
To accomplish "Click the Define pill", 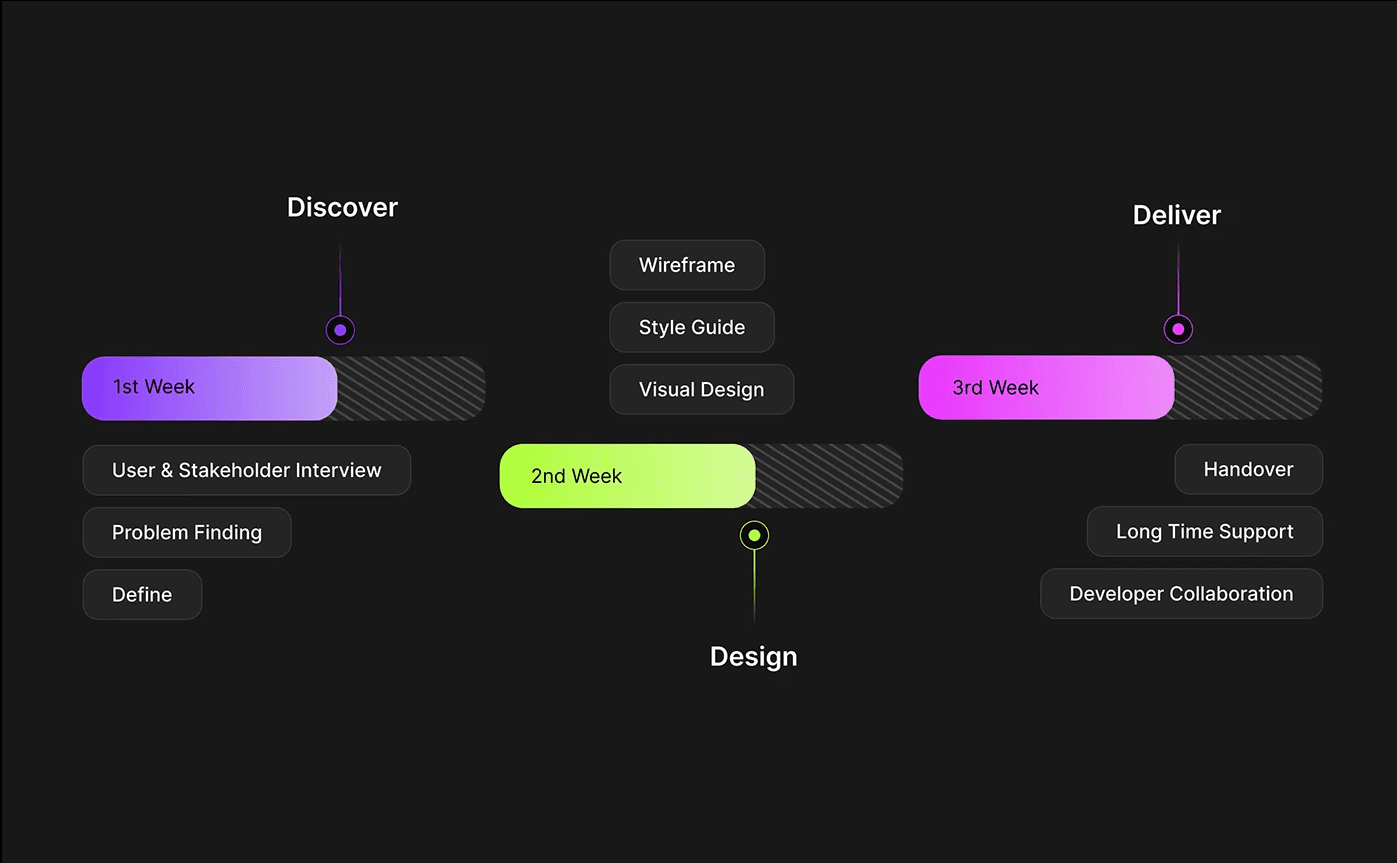I will tap(142, 594).
